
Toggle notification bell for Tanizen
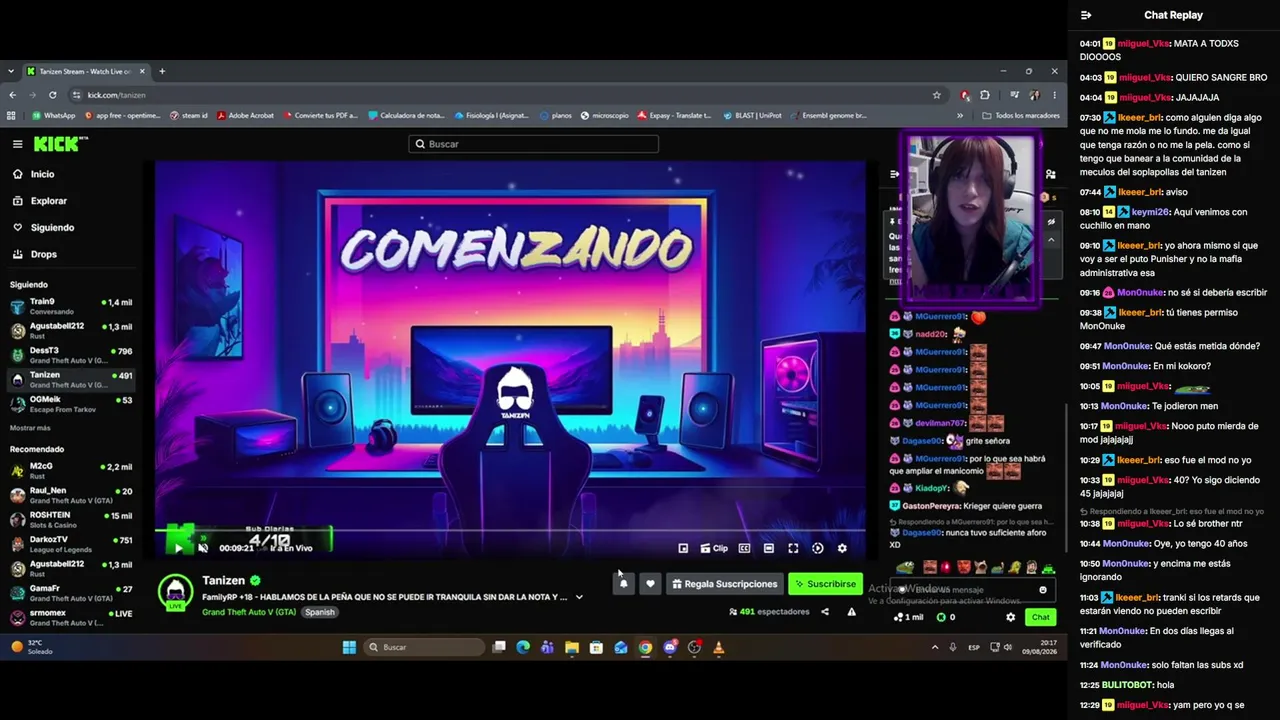coord(623,584)
